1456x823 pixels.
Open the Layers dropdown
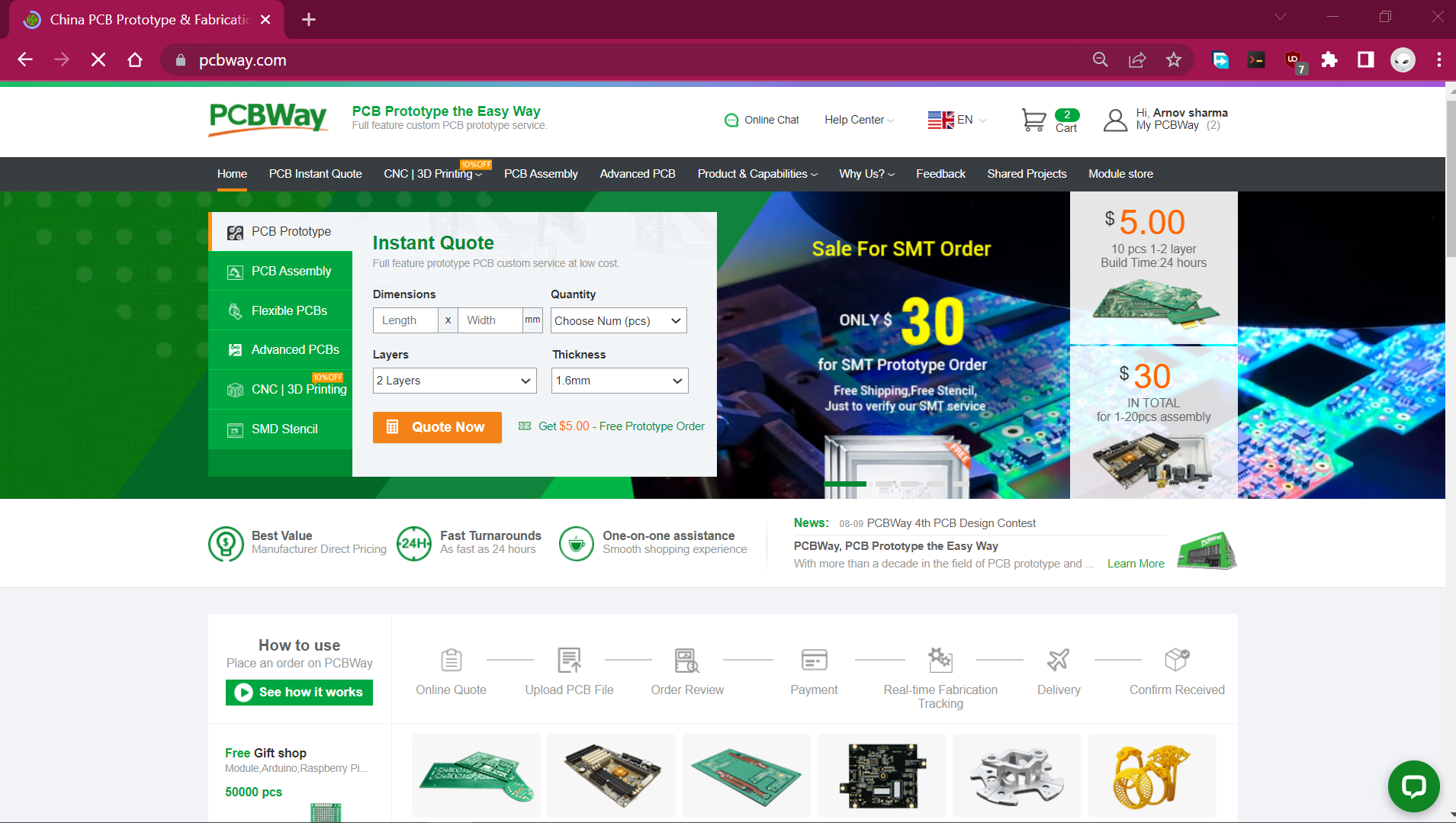pos(455,381)
